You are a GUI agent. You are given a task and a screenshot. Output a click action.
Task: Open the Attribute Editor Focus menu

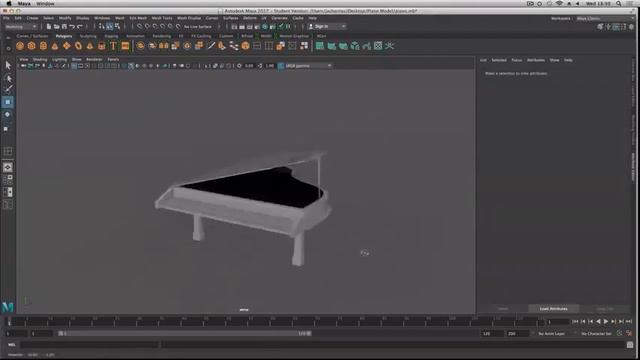click(517, 60)
